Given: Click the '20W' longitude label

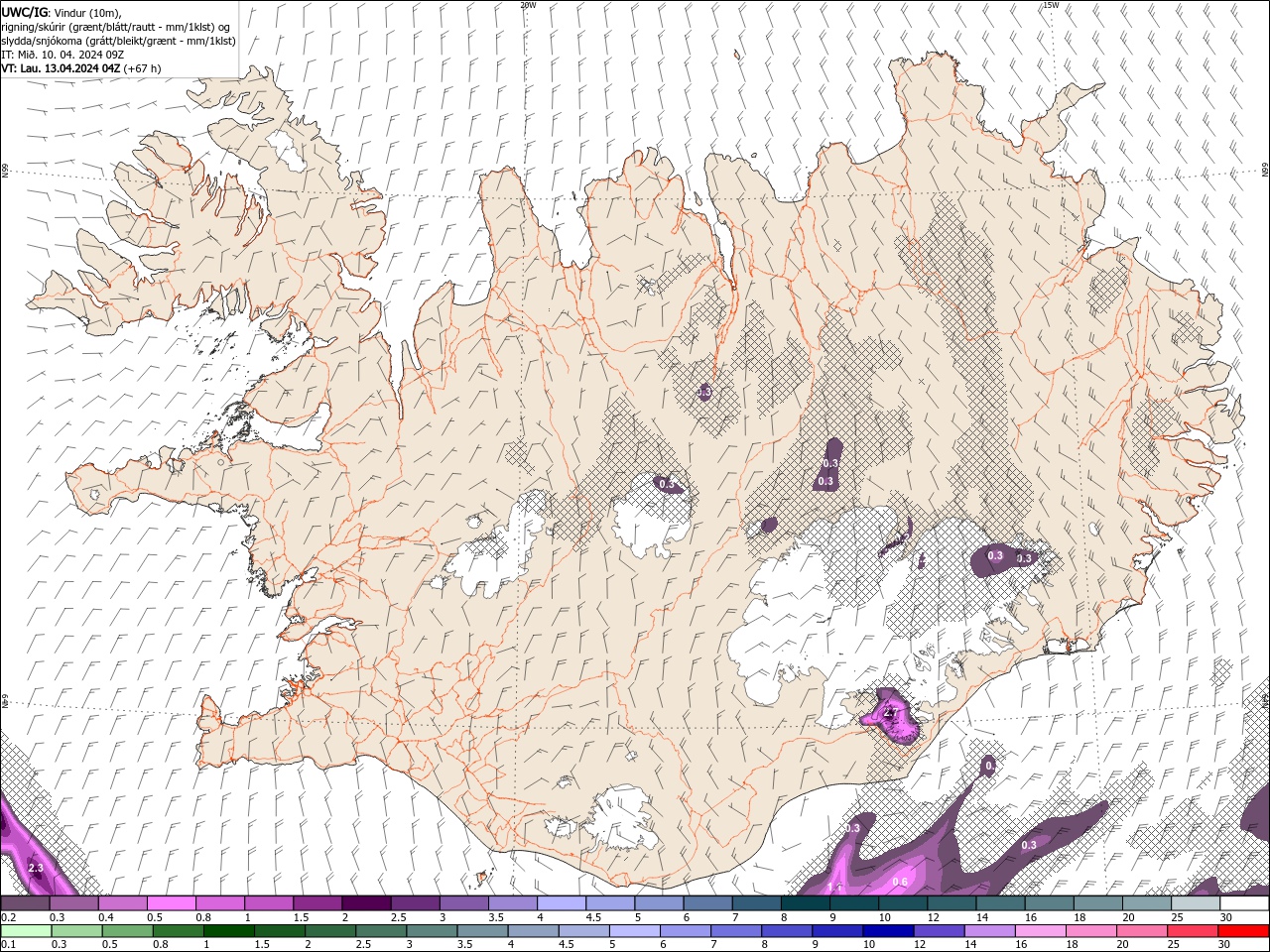Looking at the screenshot, I should (528, 5).
